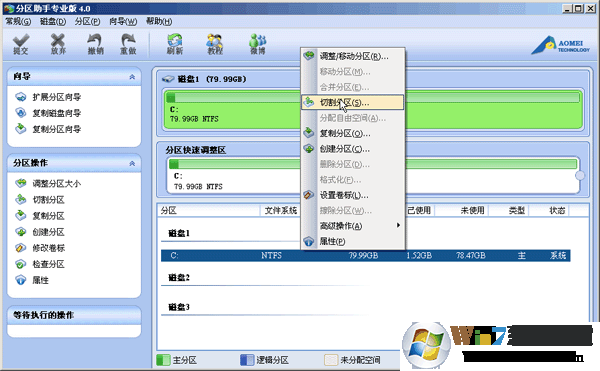Select the 磁盘2 group row in the list
This screenshot has width=600, height=371.
(x=179, y=278)
